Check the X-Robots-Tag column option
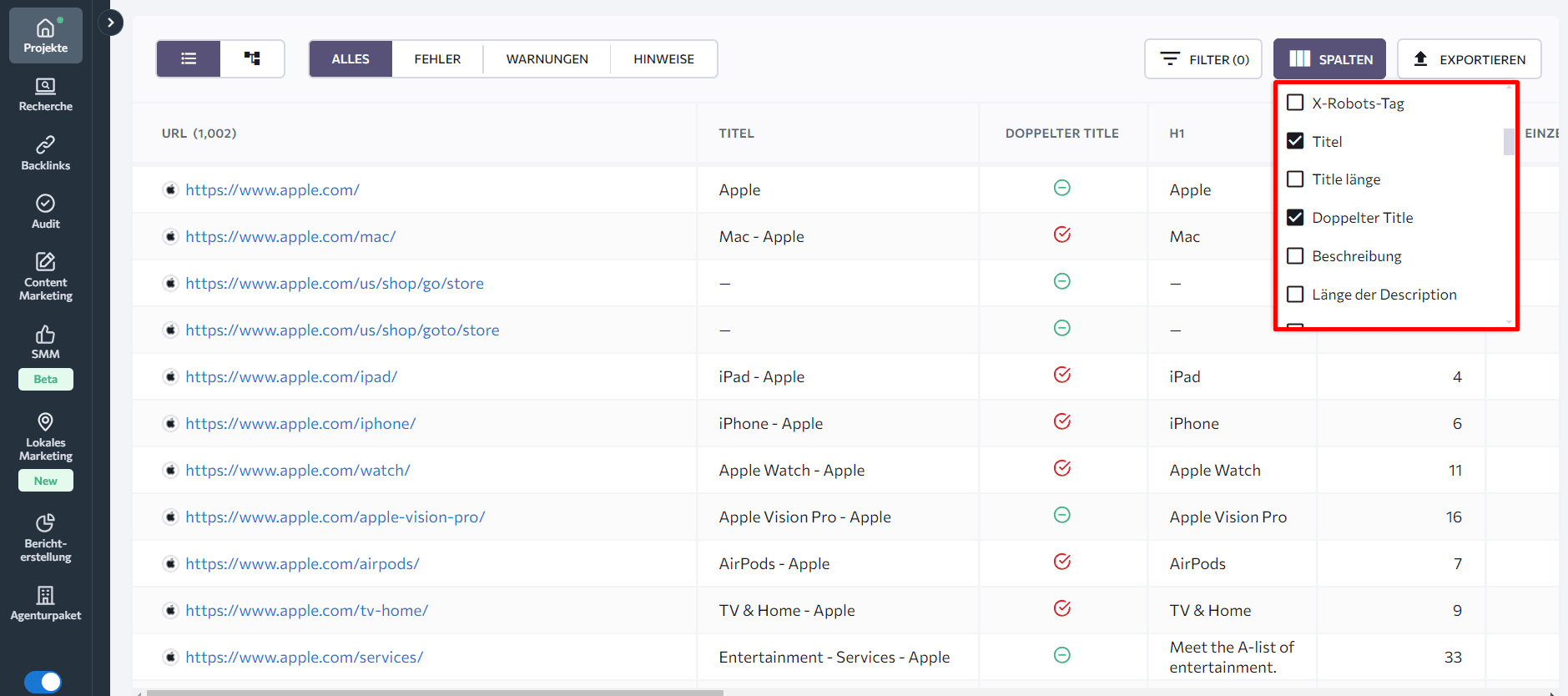1568x696 pixels. click(1295, 103)
